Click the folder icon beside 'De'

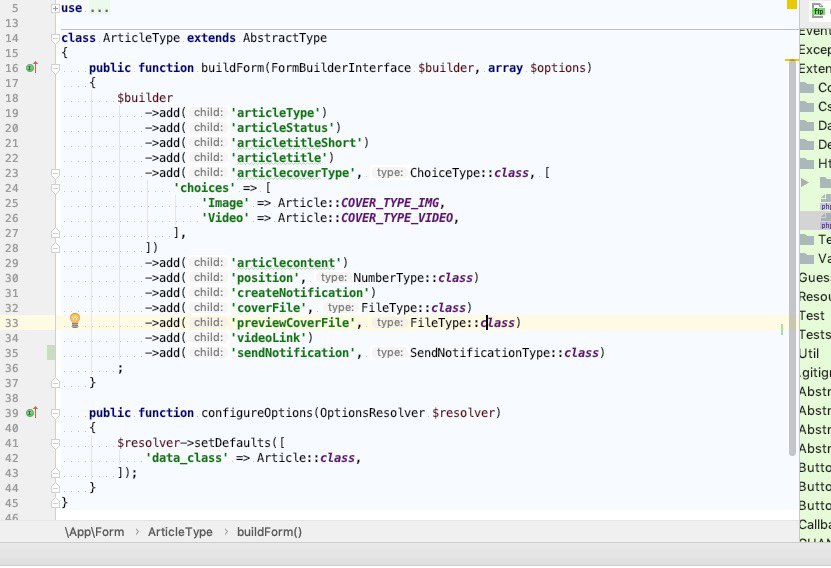(807, 145)
